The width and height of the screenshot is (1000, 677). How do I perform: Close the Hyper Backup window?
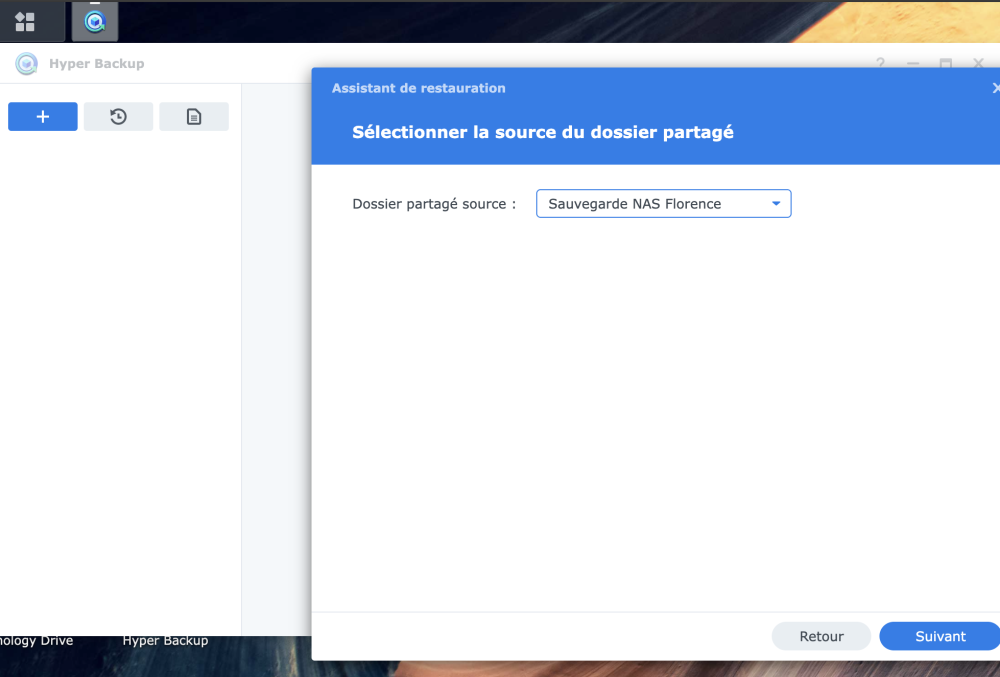978,63
